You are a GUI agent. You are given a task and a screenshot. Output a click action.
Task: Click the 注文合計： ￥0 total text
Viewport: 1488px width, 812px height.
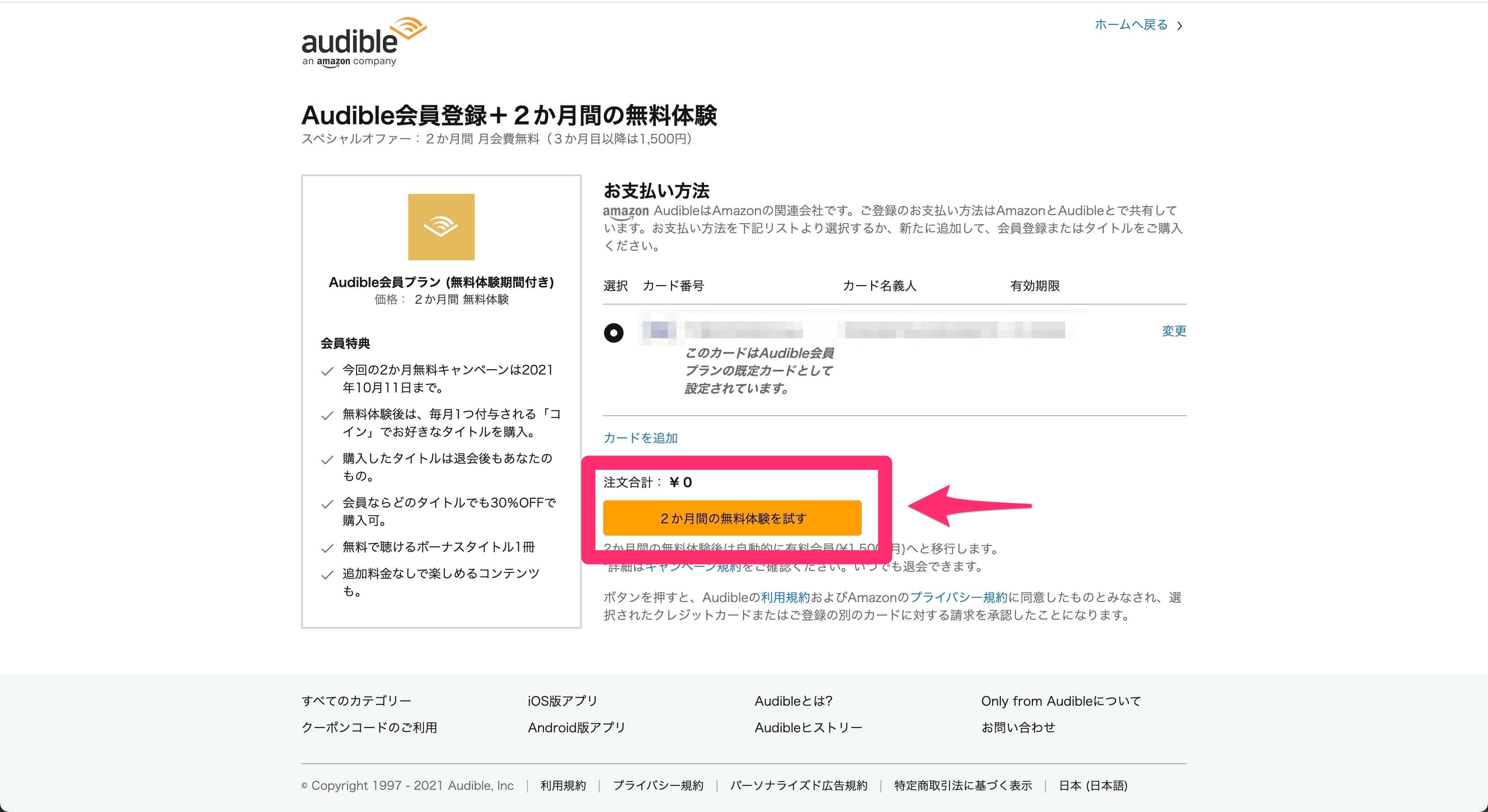pyautogui.click(x=647, y=482)
